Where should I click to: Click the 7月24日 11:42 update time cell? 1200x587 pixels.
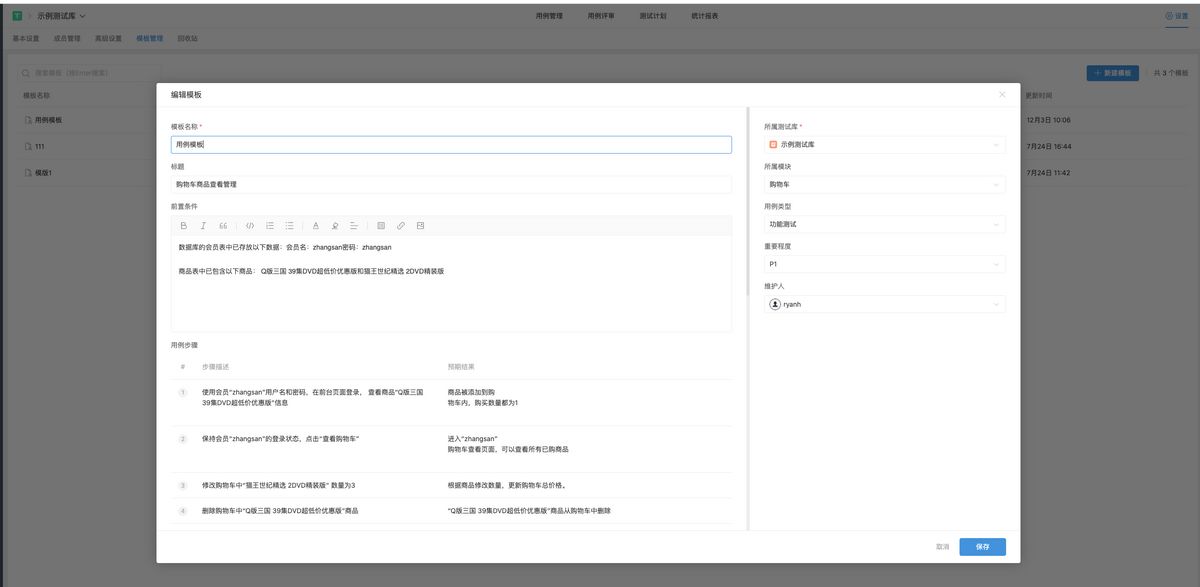pyautogui.click(x=1048, y=173)
